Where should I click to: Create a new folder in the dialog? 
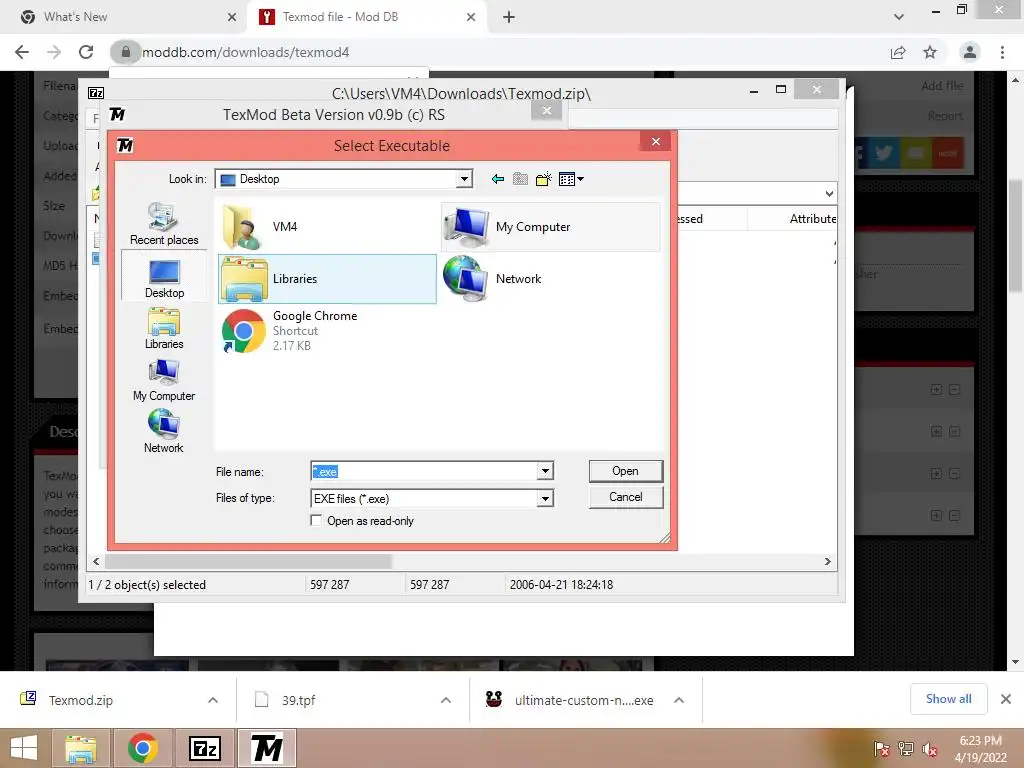tap(543, 179)
